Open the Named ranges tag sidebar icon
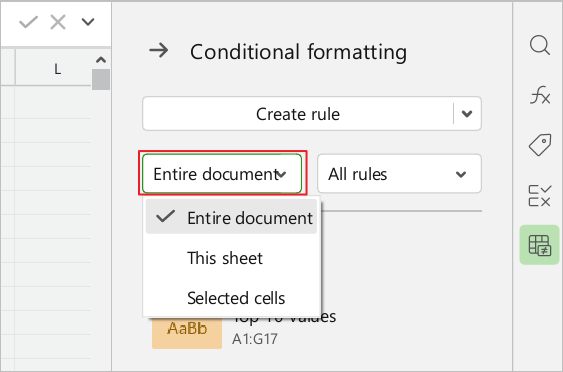563x372 pixels. [539, 145]
